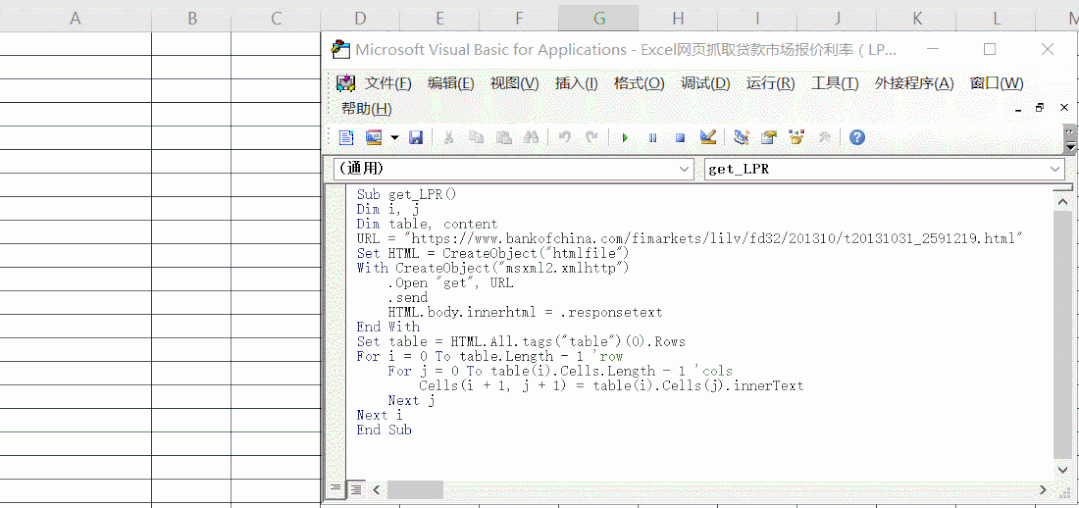The height and width of the screenshot is (508, 1079).
Task: Open the 帮助(H) menu
Action: [367, 109]
